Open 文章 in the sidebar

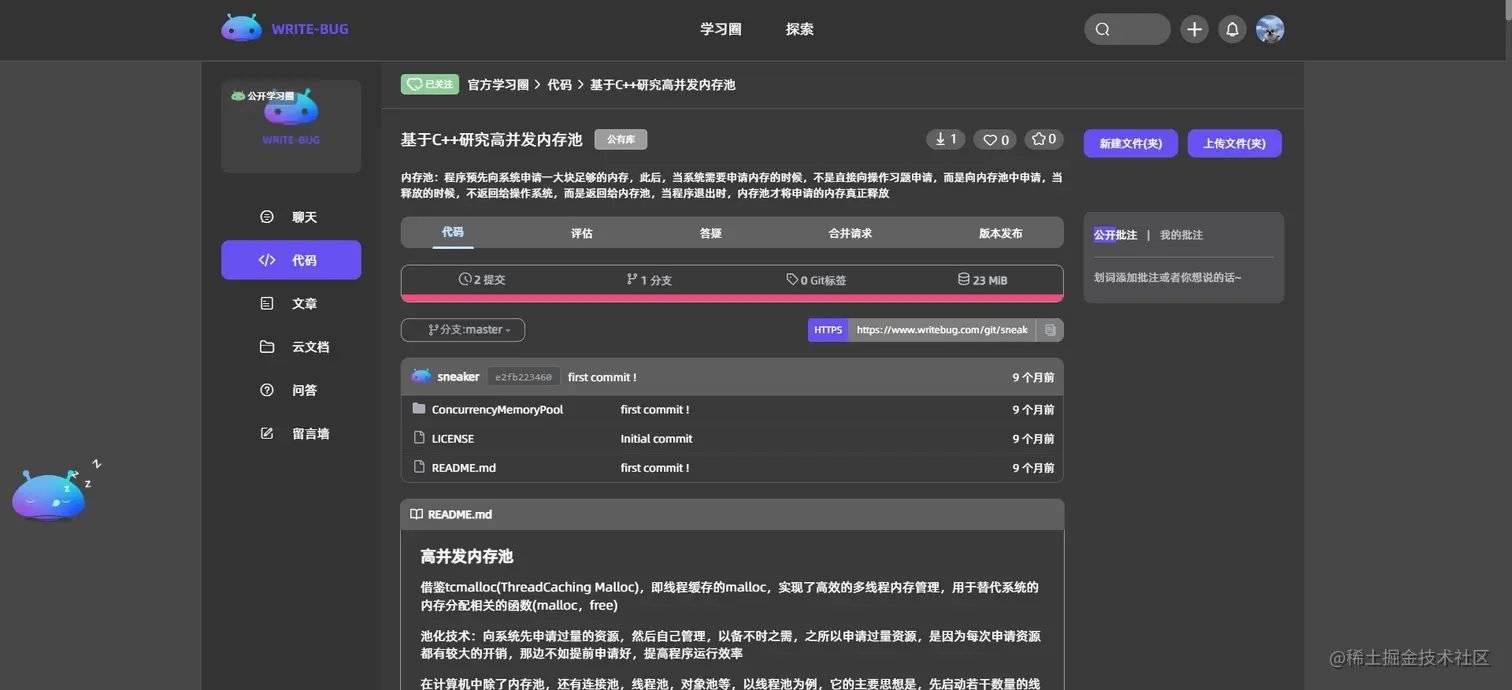291,303
